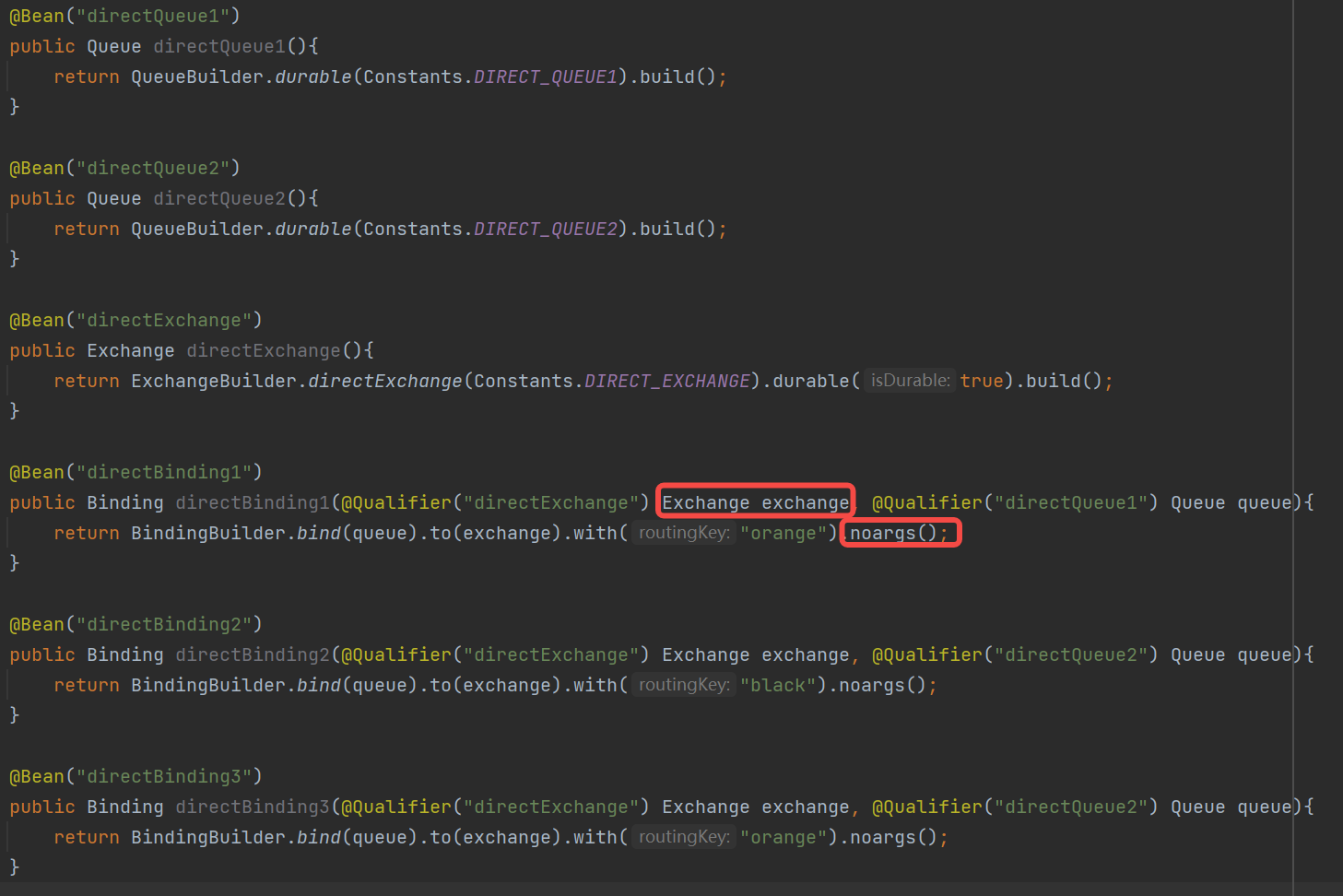Viewport: 1343px width, 896px height.
Task: Click the @Bean("directBinding2") annotation
Action: click(x=135, y=624)
